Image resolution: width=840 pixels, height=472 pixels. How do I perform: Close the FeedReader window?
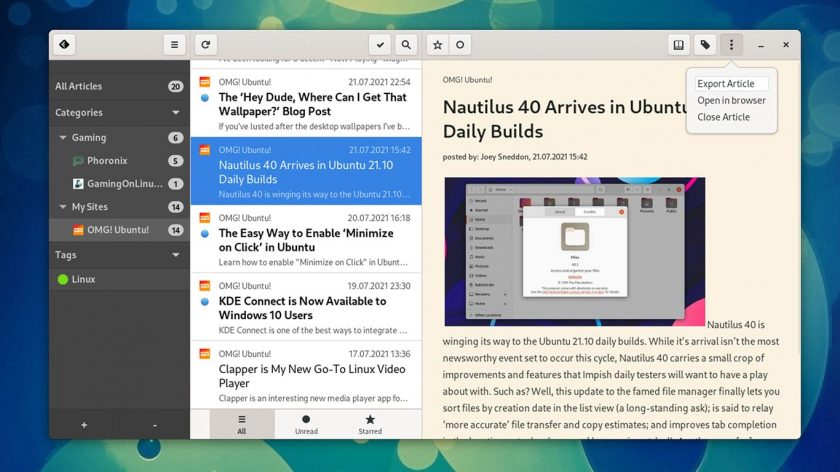(786, 45)
